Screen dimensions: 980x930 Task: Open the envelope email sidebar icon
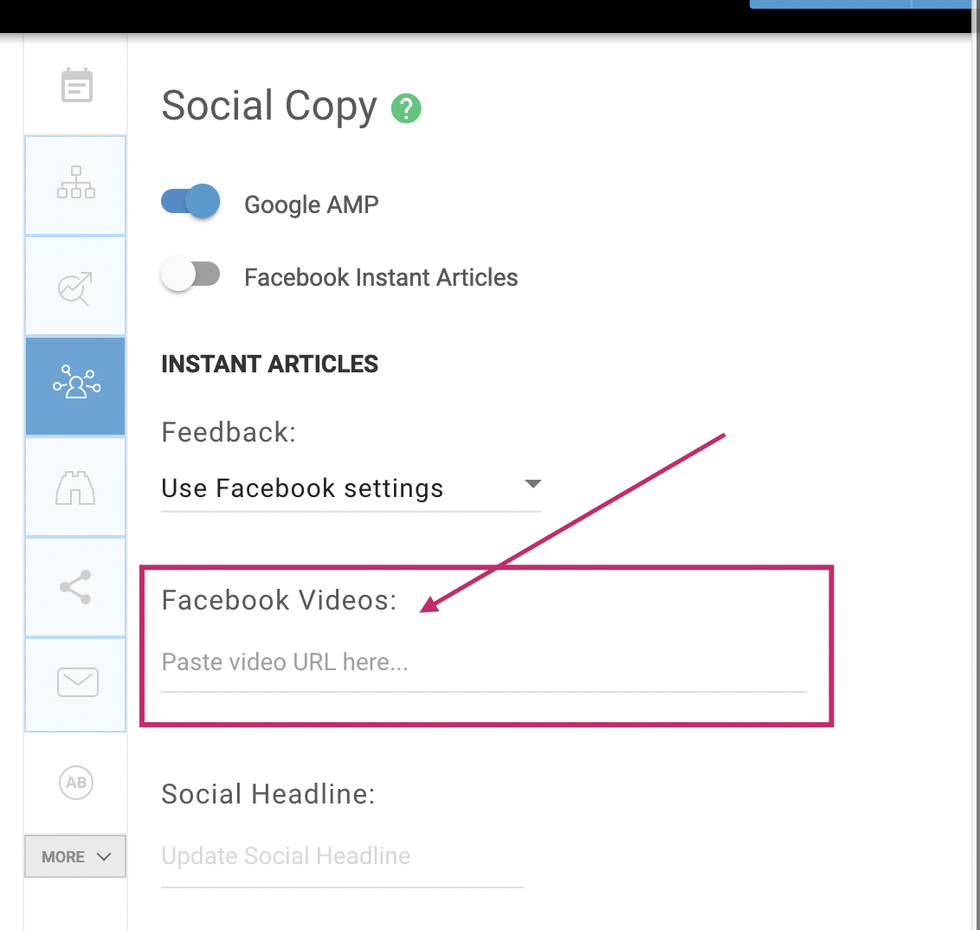pos(76,683)
